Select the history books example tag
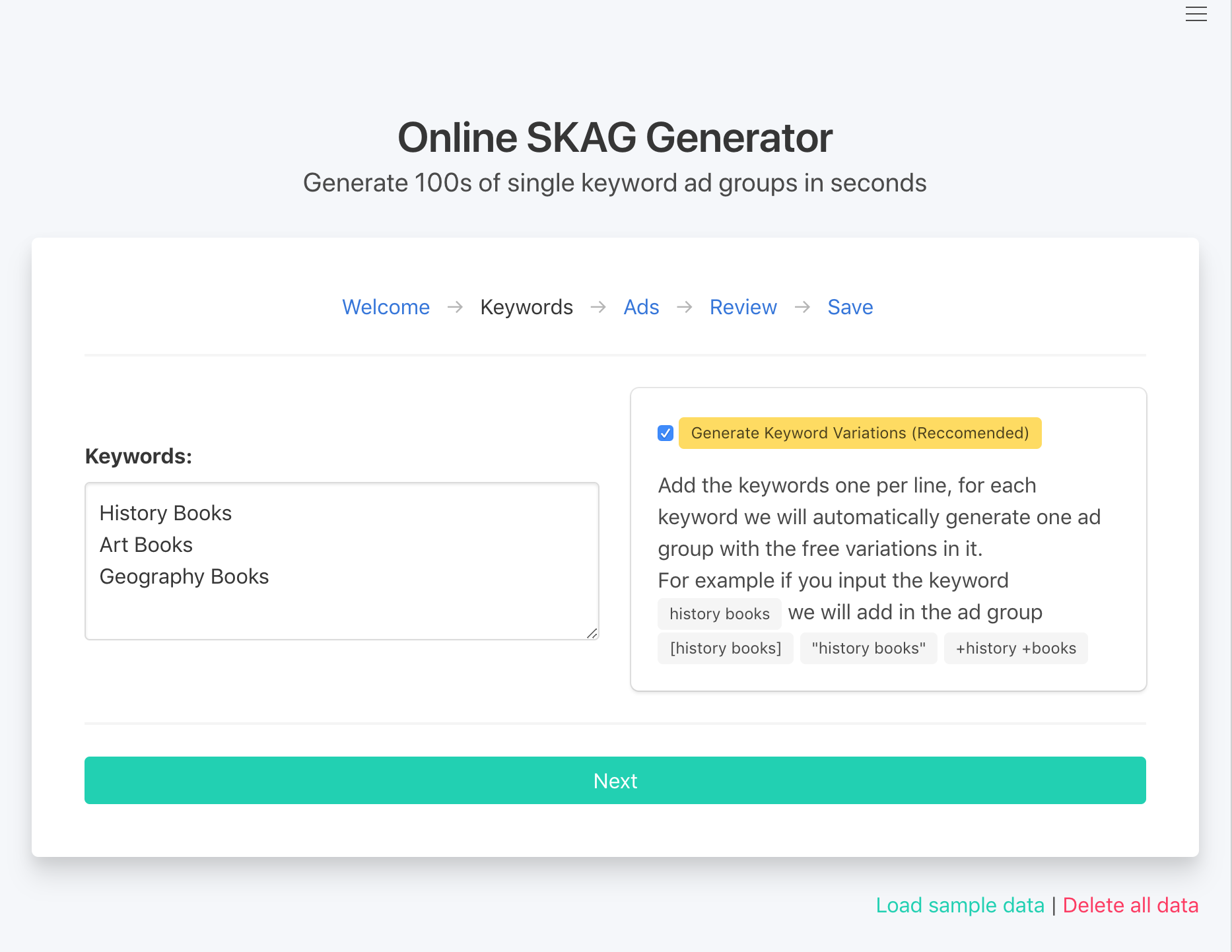Viewport: 1232px width, 952px height. tap(719, 613)
